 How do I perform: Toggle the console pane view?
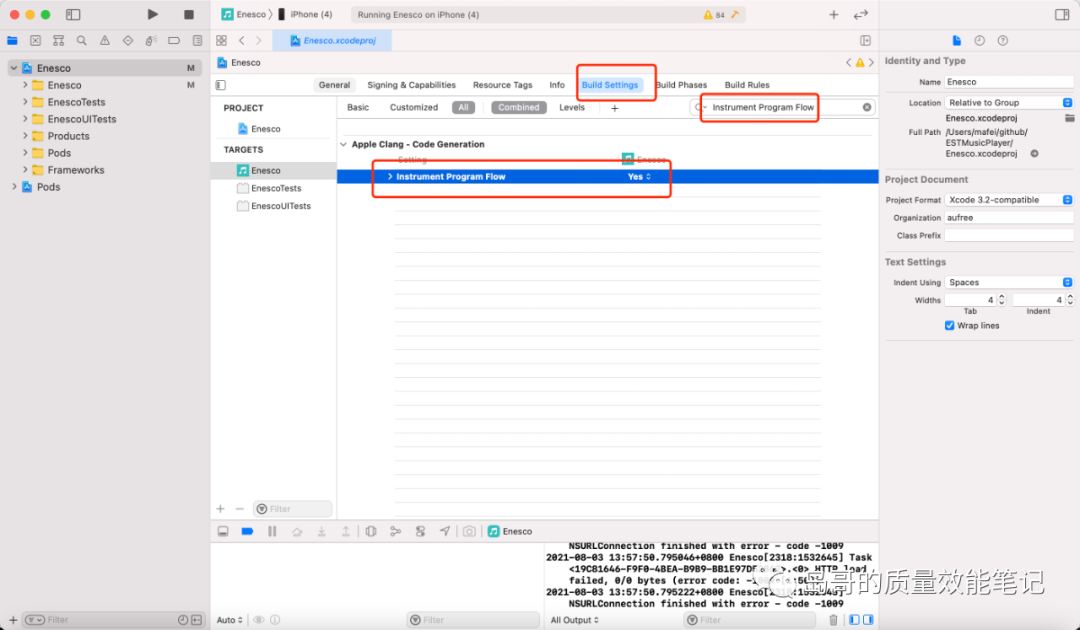868,620
